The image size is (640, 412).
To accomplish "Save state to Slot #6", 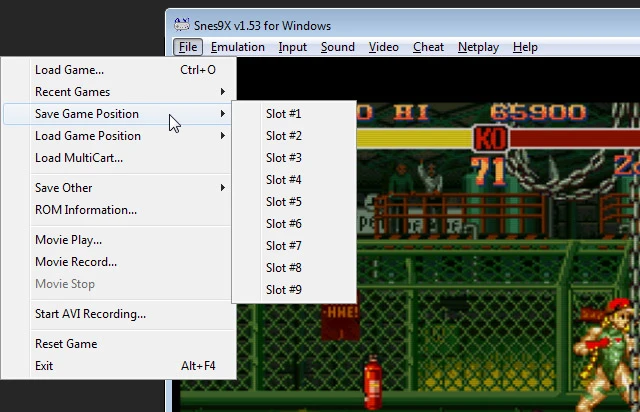I will (x=294, y=224).
